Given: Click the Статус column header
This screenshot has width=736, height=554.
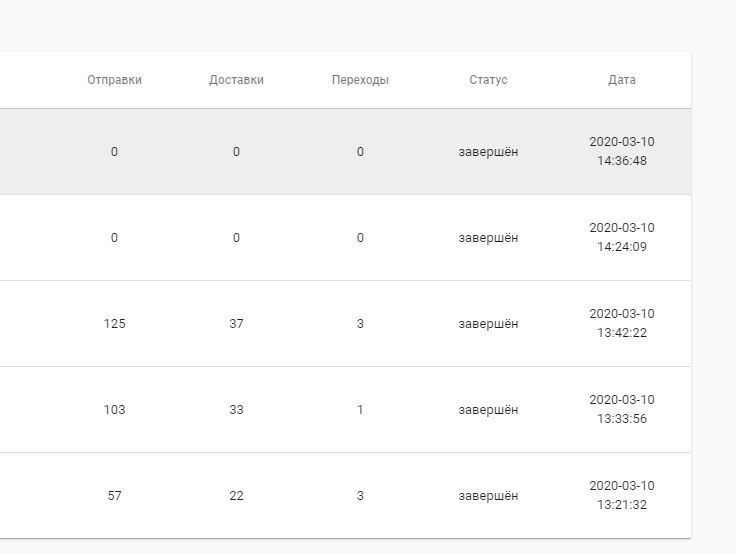Looking at the screenshot, I should [488, 80].
